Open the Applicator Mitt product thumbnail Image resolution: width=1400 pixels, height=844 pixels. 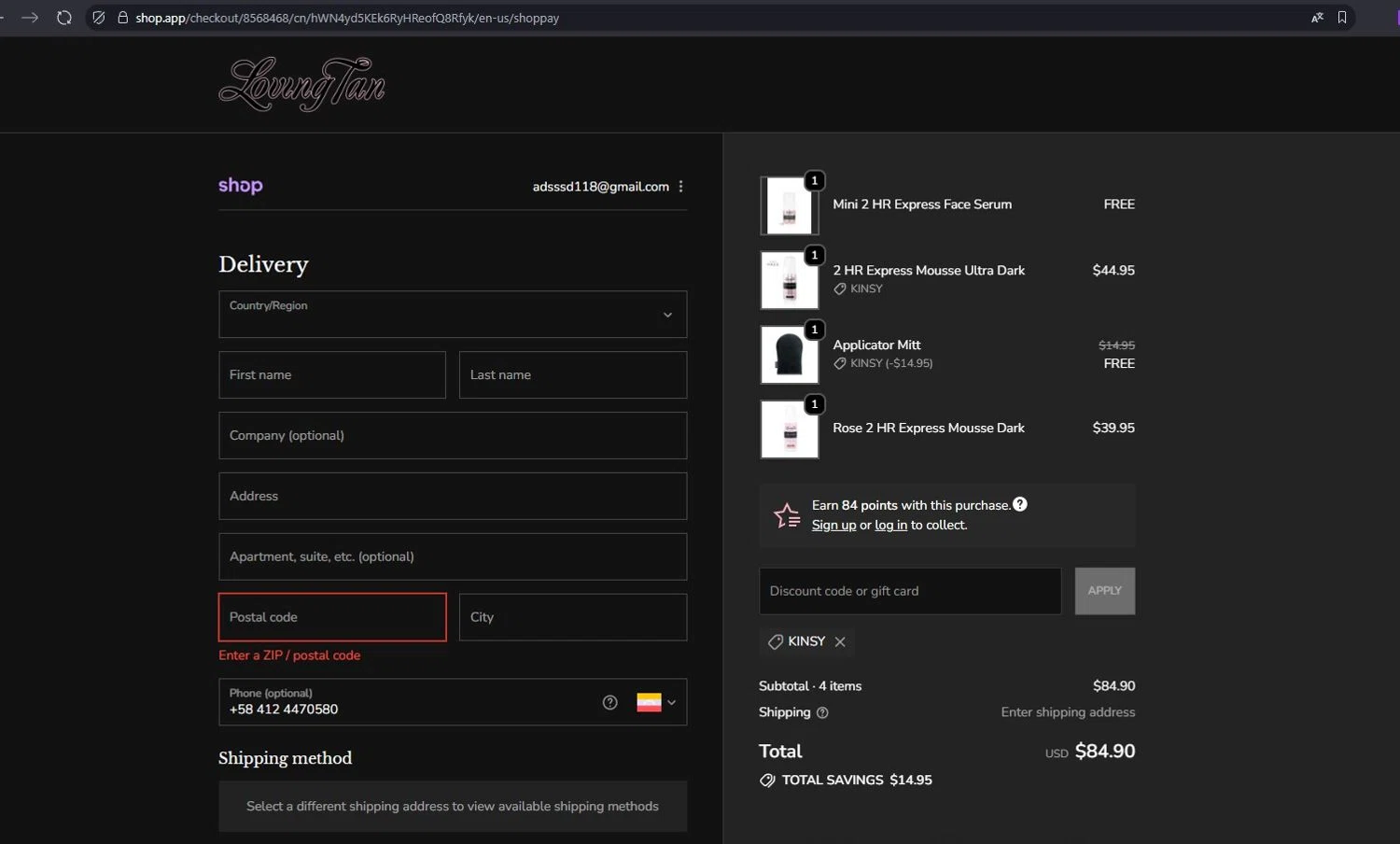790,355
